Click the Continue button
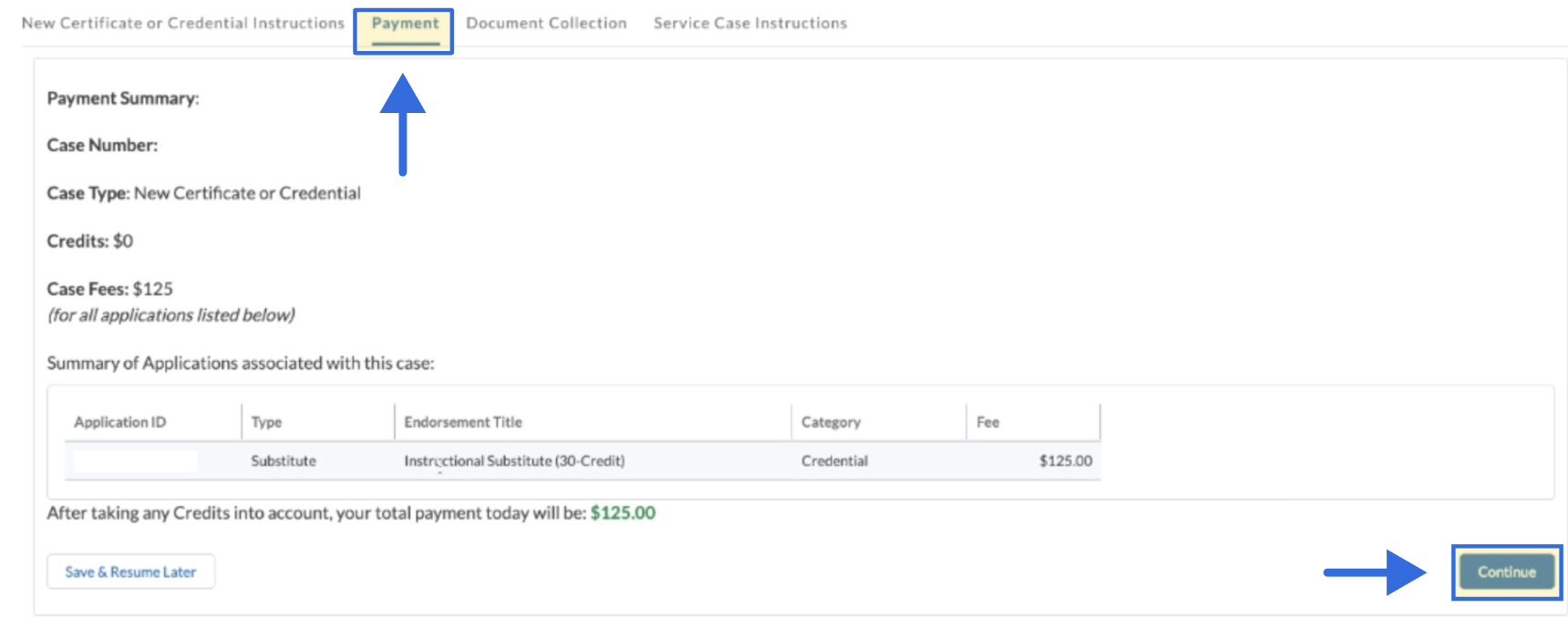The width and height of the screenshot is (1568, 618). 1506,572
